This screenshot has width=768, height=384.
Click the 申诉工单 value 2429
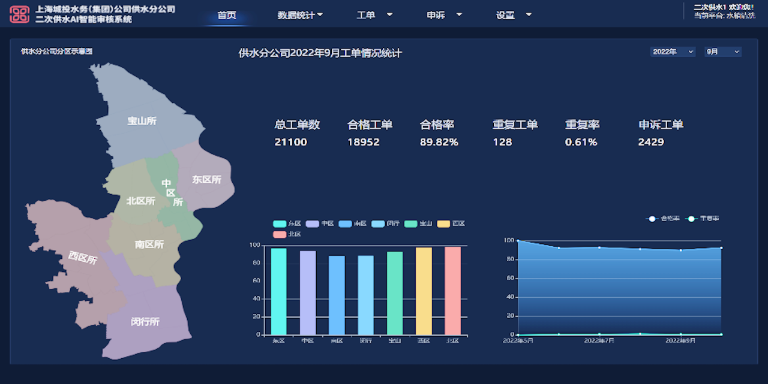coord(651,143)
